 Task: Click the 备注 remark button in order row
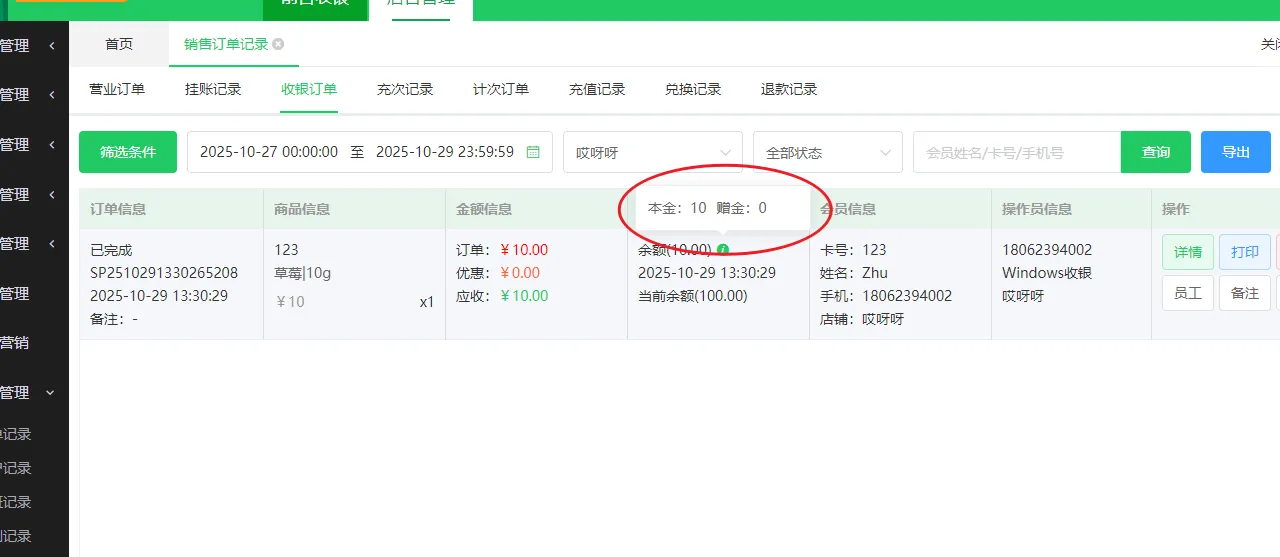(x=1244, y=294)
